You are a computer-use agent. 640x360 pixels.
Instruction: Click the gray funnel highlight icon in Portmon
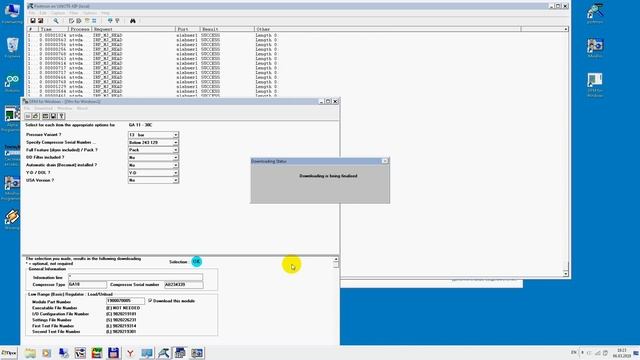(117, 21)
